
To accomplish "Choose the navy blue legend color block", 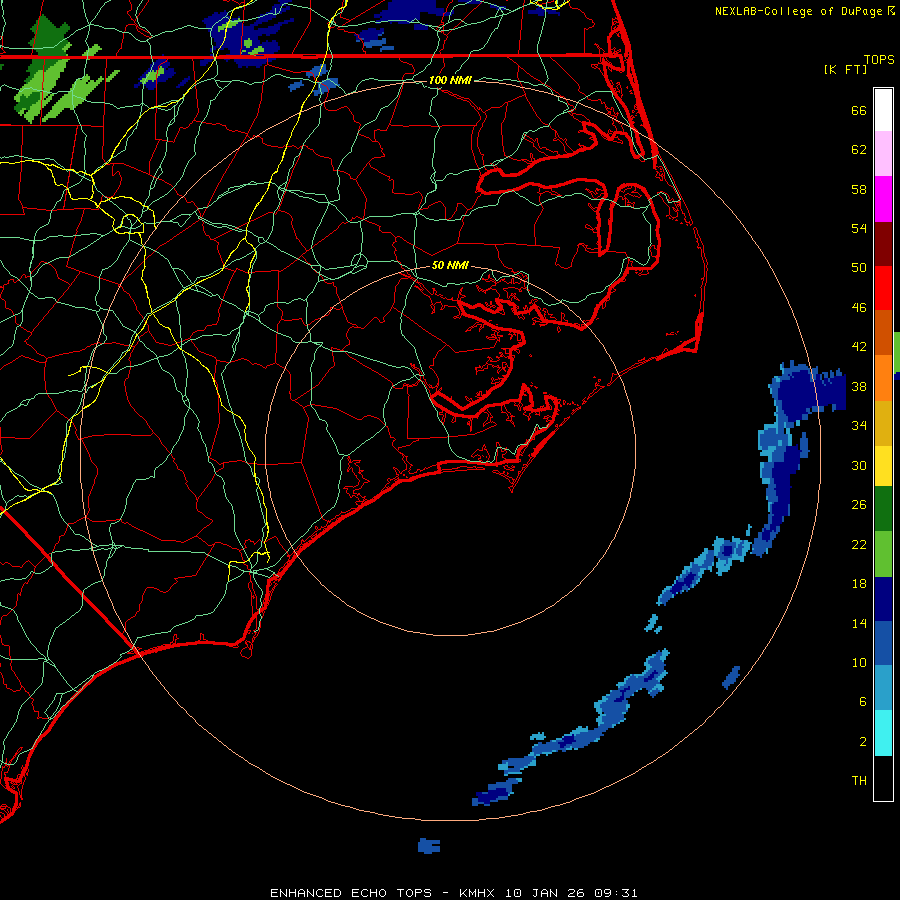I will tap(883, 599).
